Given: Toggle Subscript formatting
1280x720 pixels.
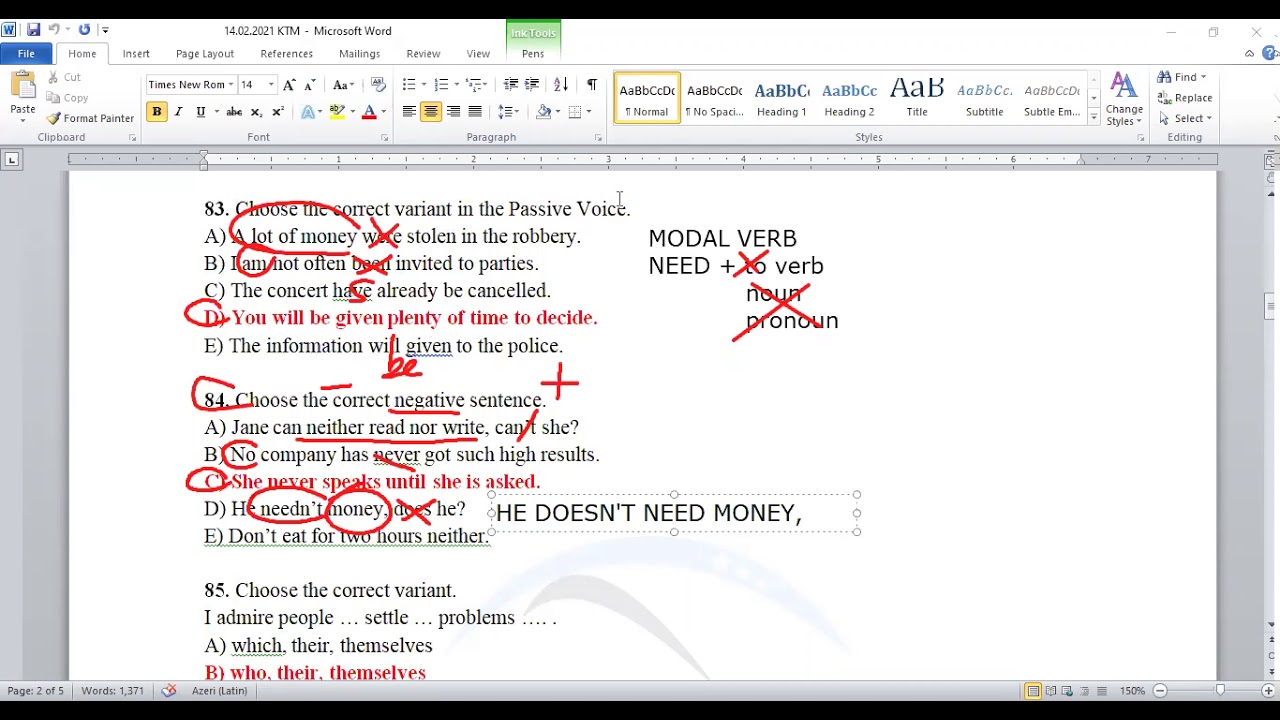Looking at the screenshot, I should click(x=256, y=112).
